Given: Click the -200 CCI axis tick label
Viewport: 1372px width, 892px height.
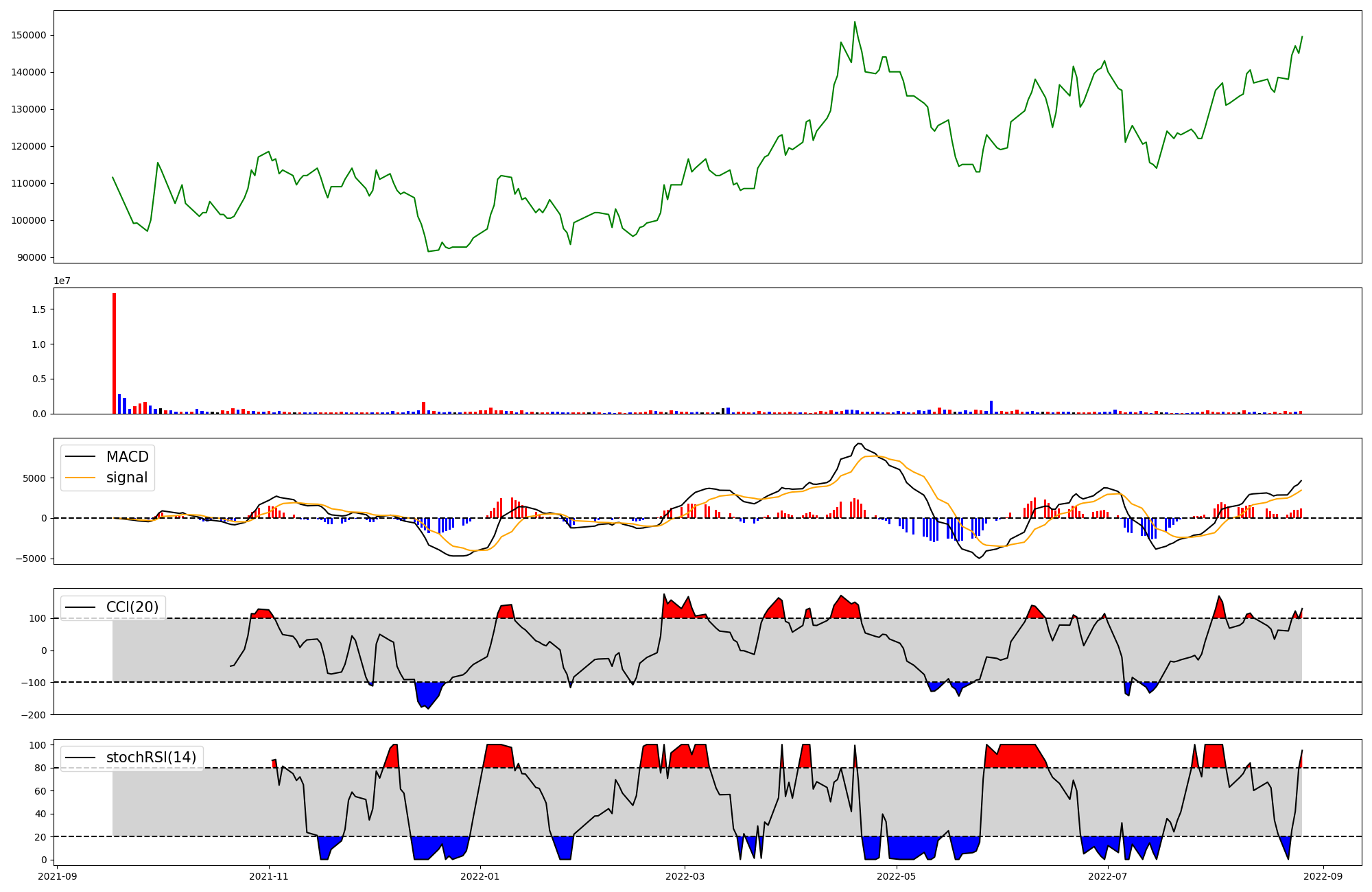Looking at the screenshot, I should [34, 715].
